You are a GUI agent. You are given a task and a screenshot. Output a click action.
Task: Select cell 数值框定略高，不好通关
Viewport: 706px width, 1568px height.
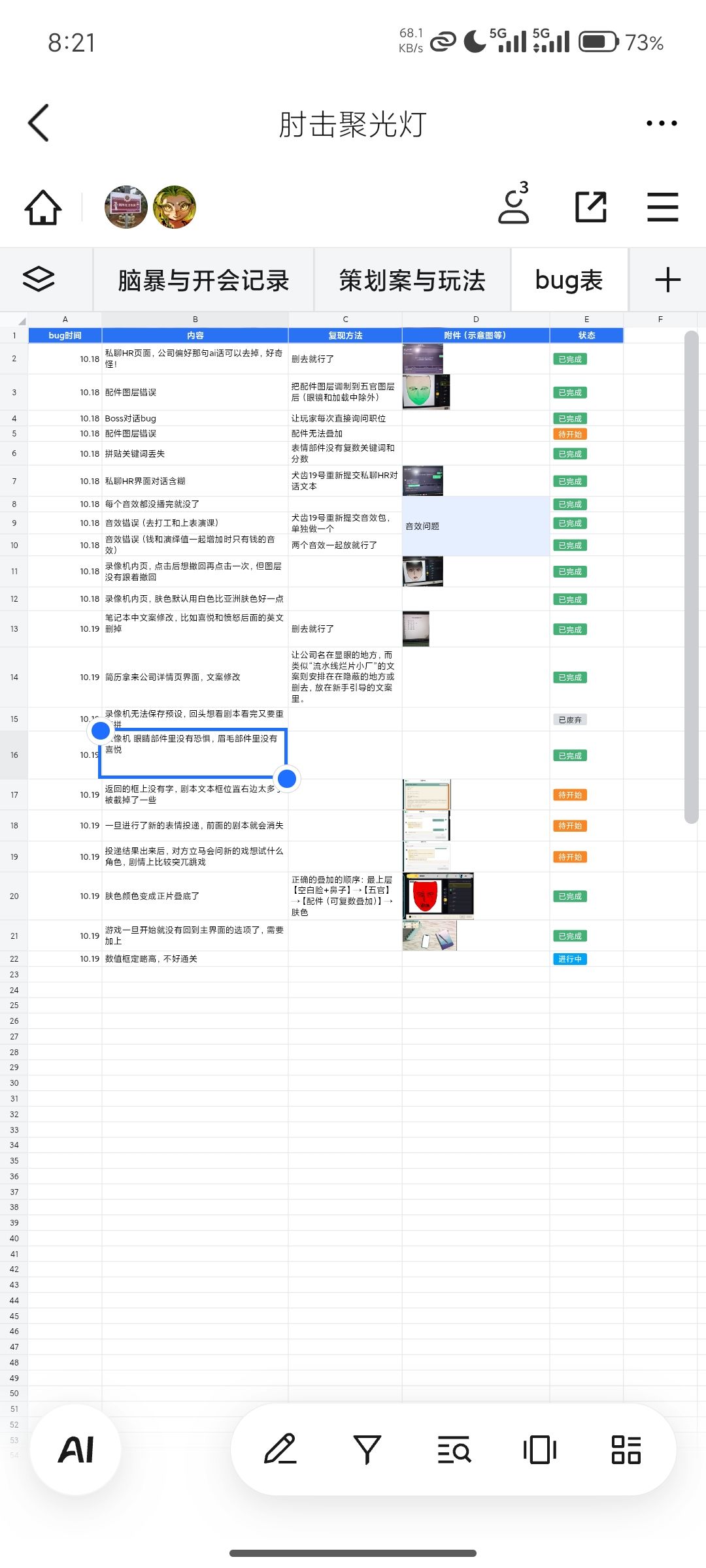click(195, 958)
